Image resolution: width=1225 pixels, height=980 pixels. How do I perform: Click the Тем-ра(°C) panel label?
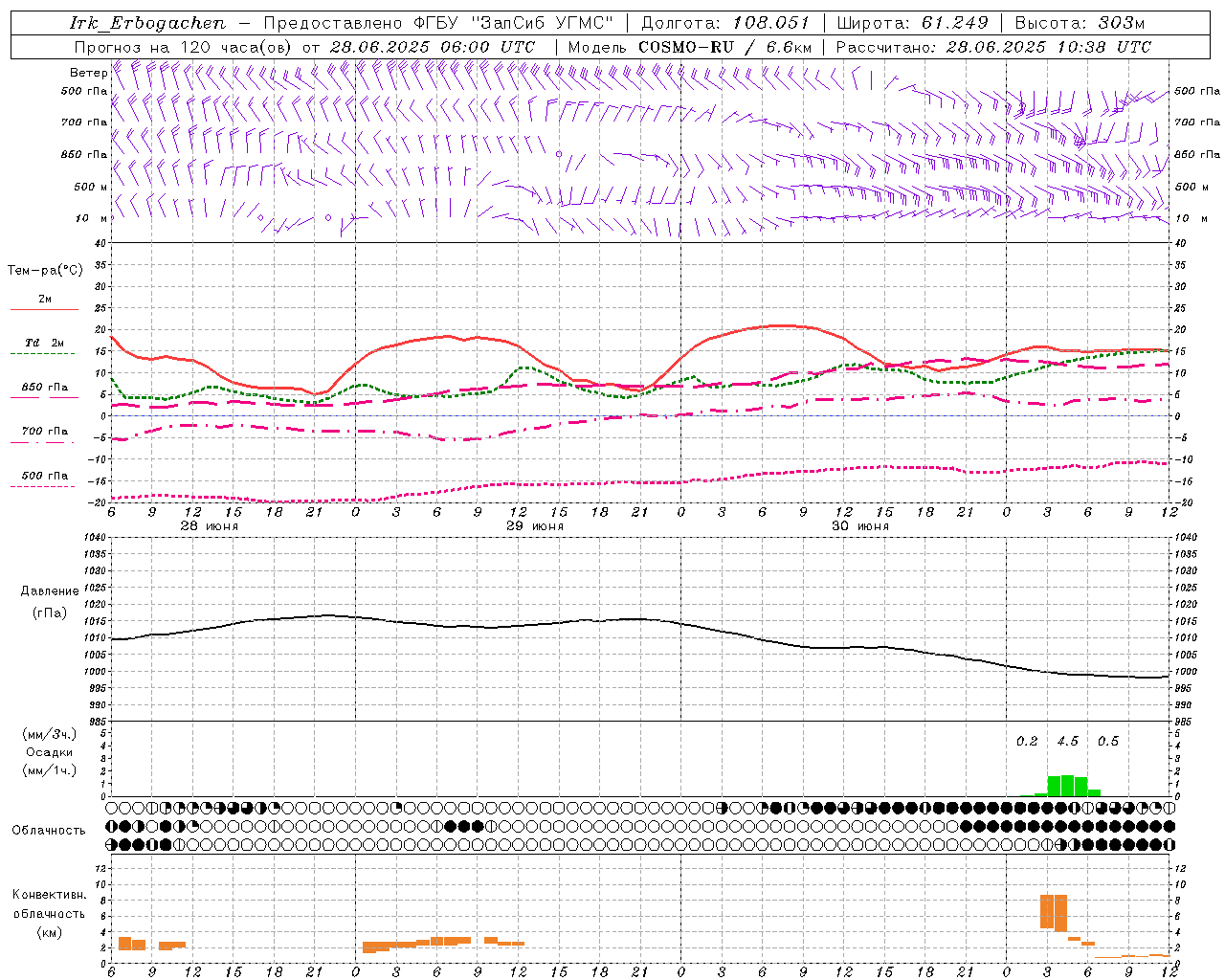click(45, 271)
